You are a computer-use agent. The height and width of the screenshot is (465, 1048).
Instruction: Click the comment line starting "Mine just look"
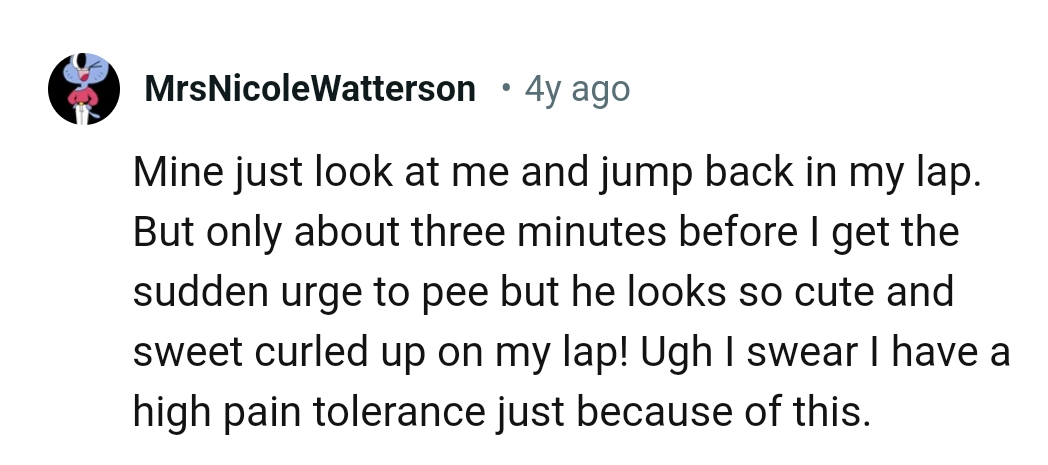[557, 173]
